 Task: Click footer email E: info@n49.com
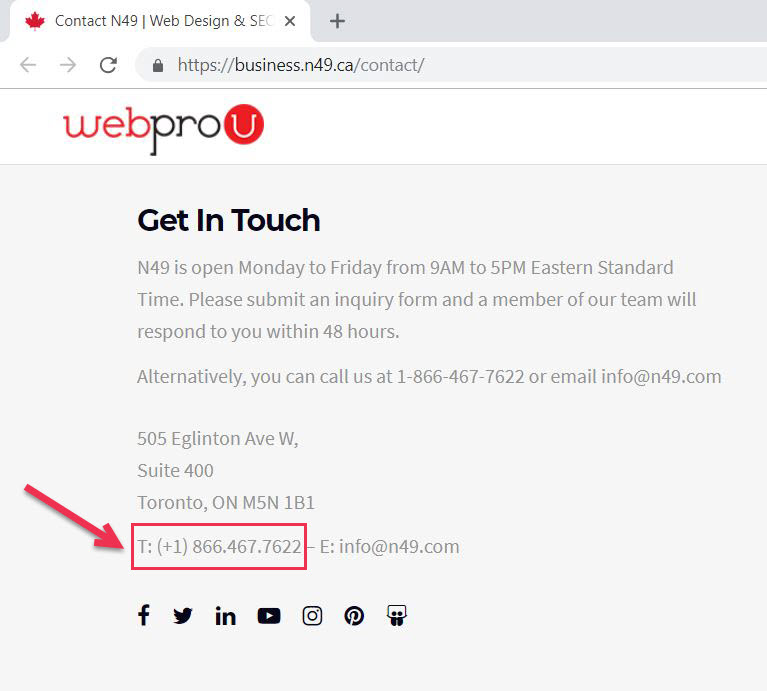(x=389, y=546)
